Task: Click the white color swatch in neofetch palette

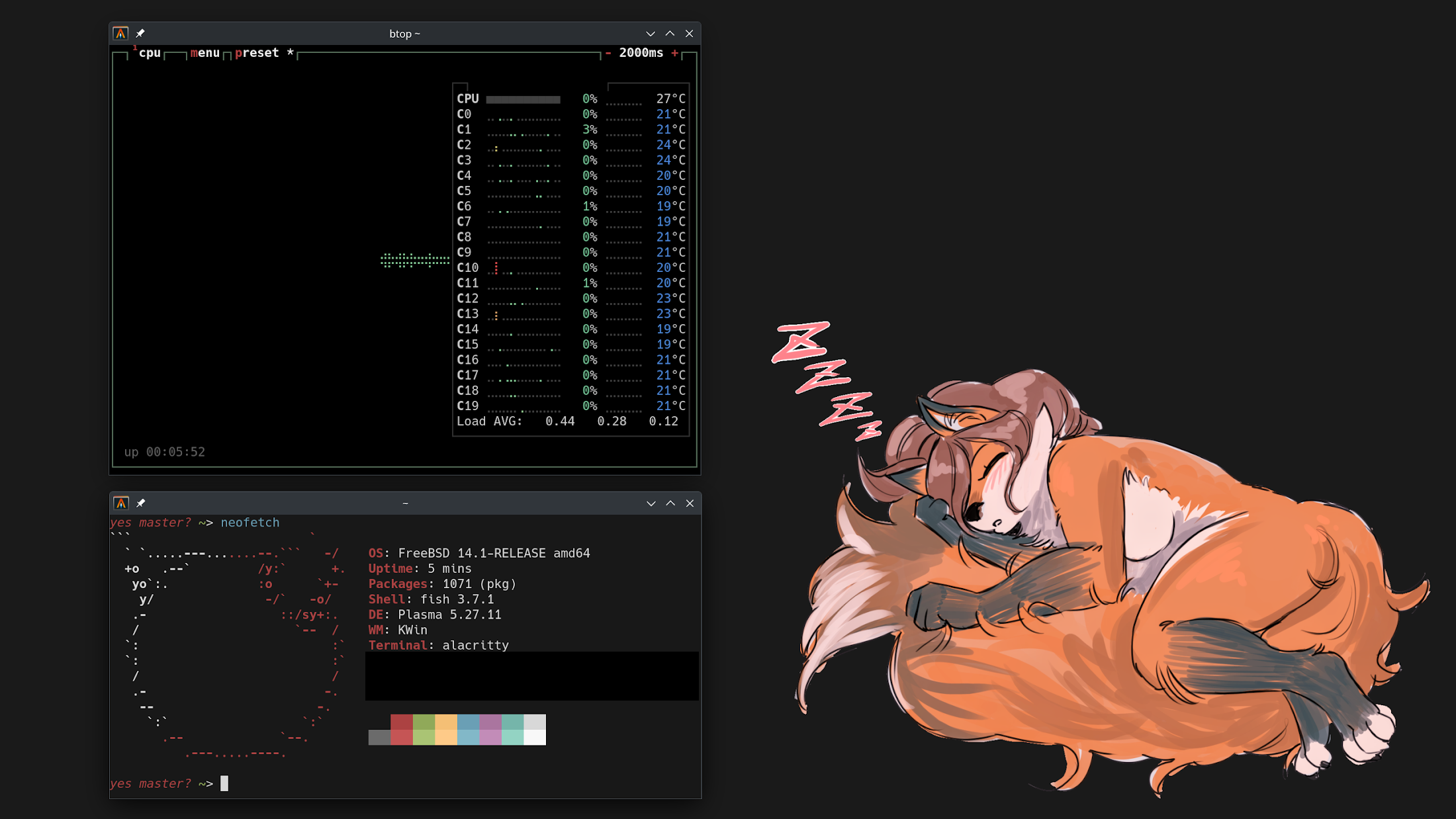Action: (535, 730)
